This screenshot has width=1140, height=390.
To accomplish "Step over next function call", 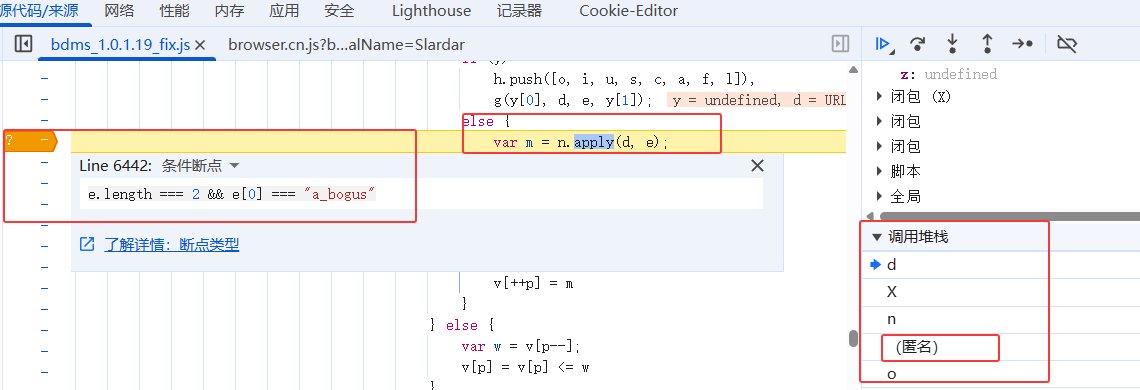I will pyautogui.click(x=918, y=44).
